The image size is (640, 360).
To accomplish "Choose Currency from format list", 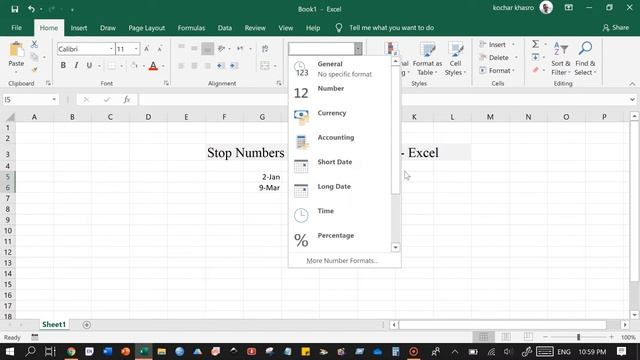I will point(340,117).
